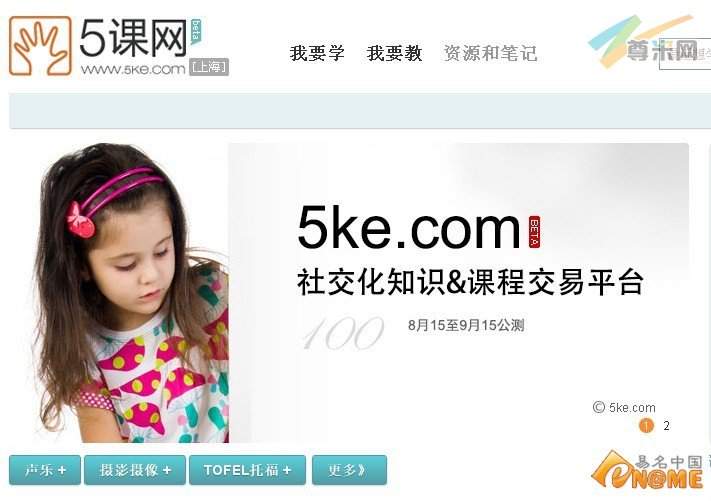Click the orange hand logo icon
Image resolution: width=711 pixels, height=501 pixels.
[40, 46]
